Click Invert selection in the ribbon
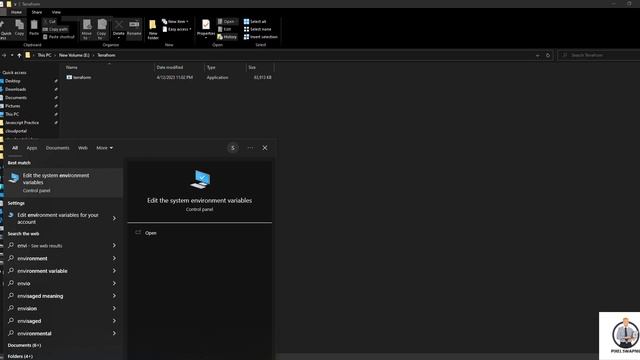The height and width of the screenshot is (360, 640). [261, 37]
